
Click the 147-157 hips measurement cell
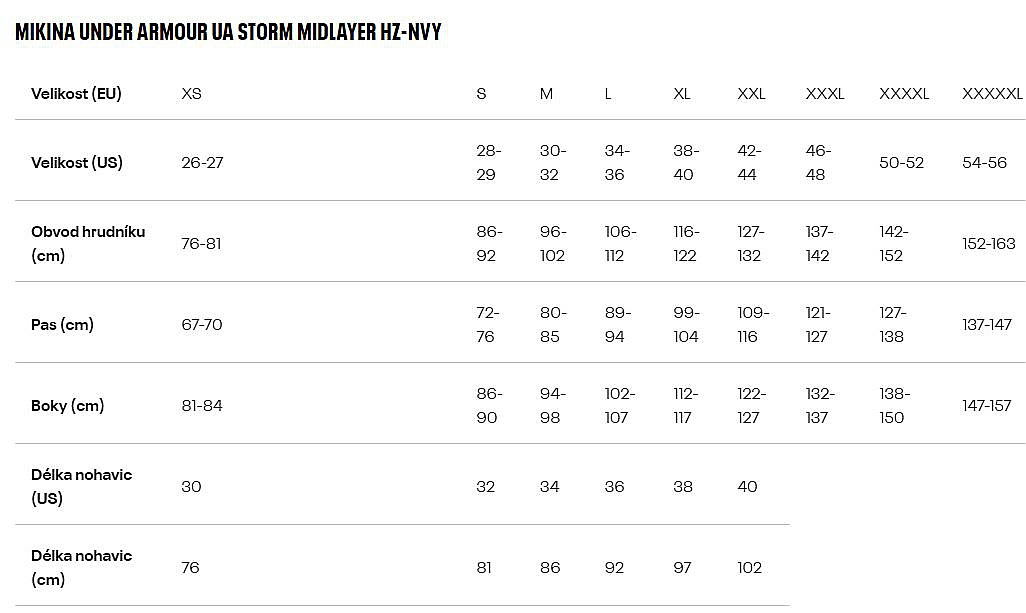[x=986, y=406]
